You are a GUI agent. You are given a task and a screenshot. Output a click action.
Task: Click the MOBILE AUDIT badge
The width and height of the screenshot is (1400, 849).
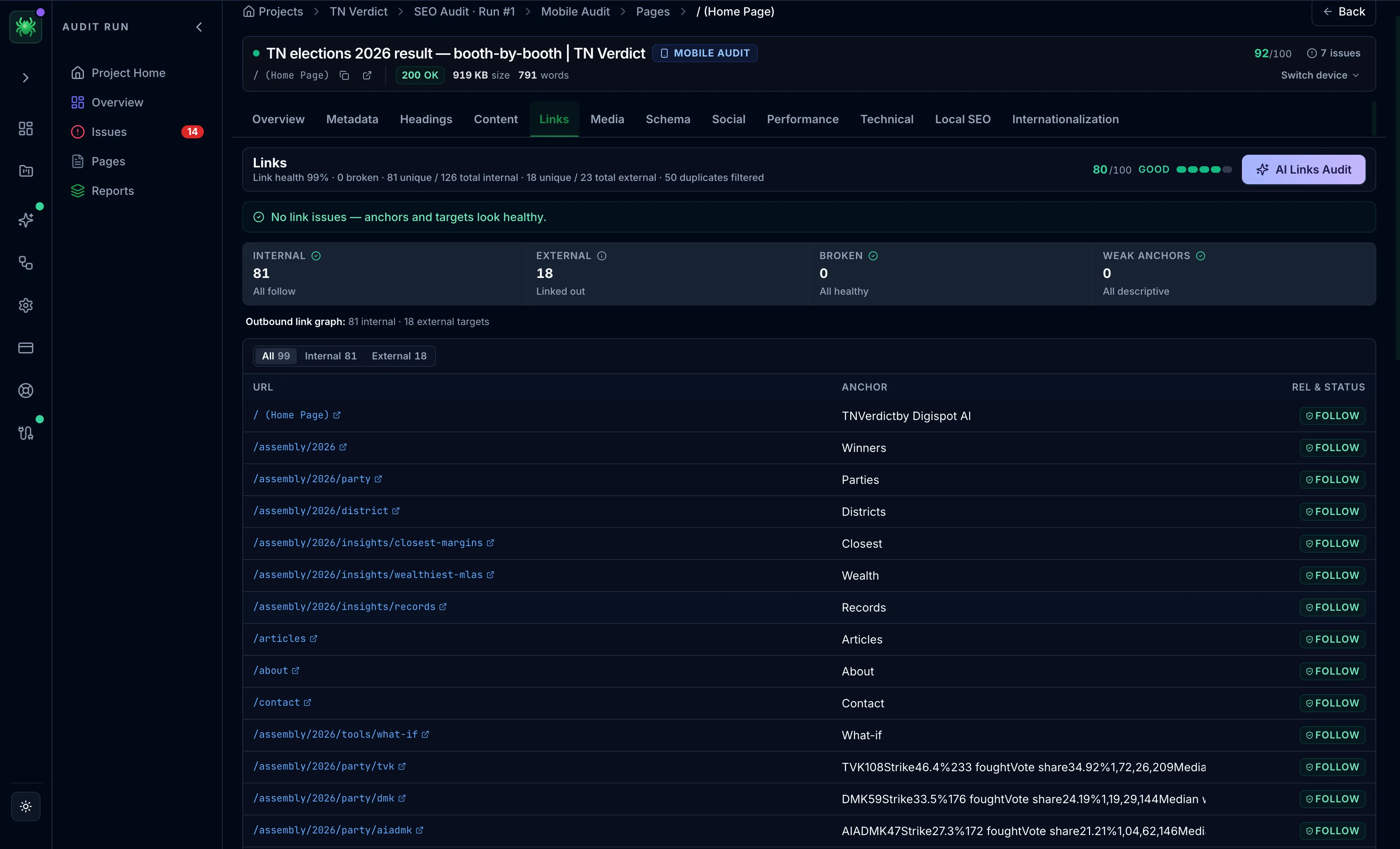point(705,53)
